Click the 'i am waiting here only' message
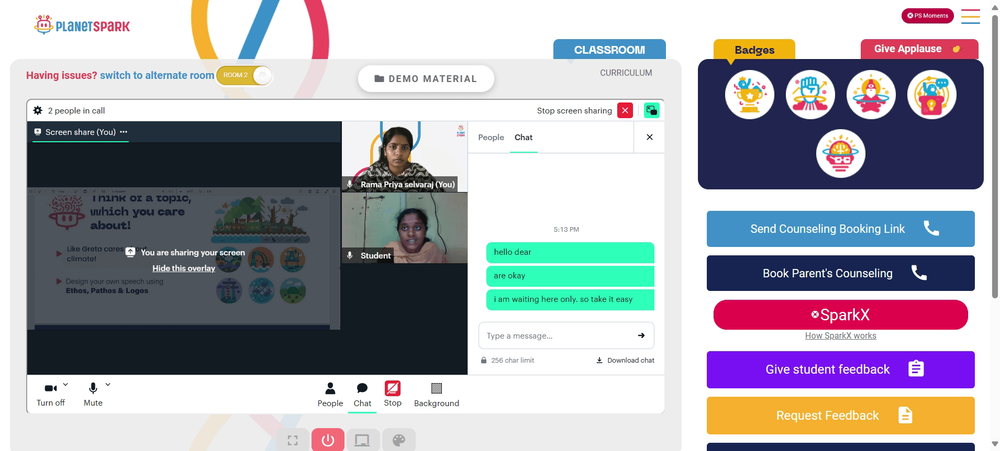 (x=570, y=299)
